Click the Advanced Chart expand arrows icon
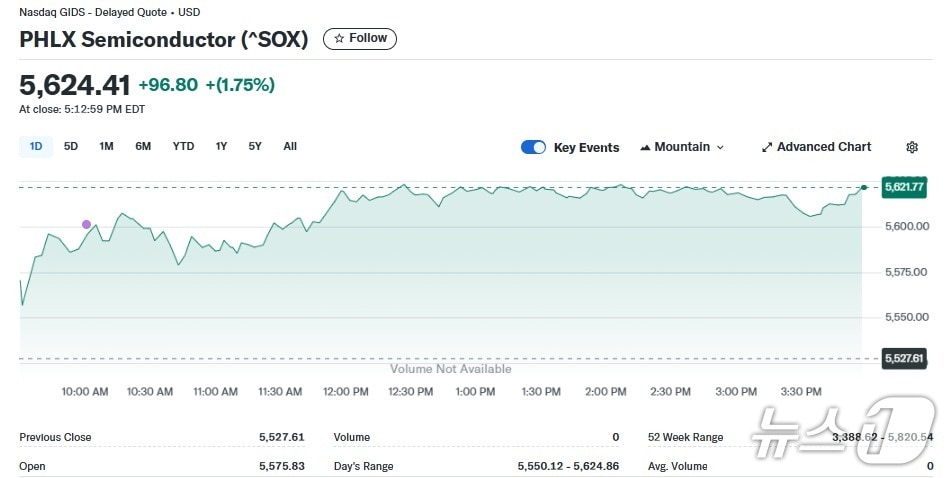 (x=767, y=147)
